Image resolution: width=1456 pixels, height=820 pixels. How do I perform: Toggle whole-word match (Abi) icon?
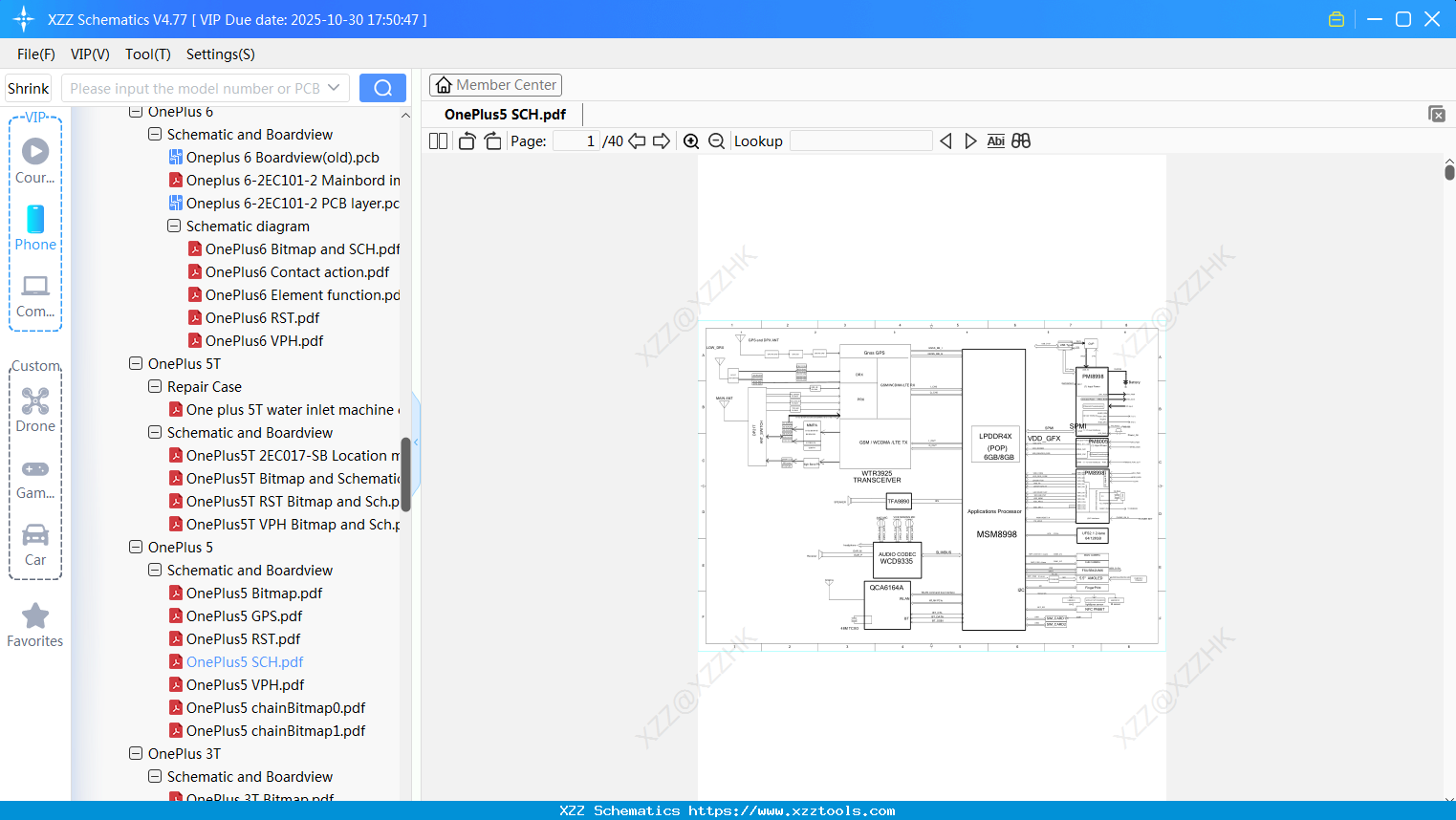pyautogui.click(x=995, y=141)
